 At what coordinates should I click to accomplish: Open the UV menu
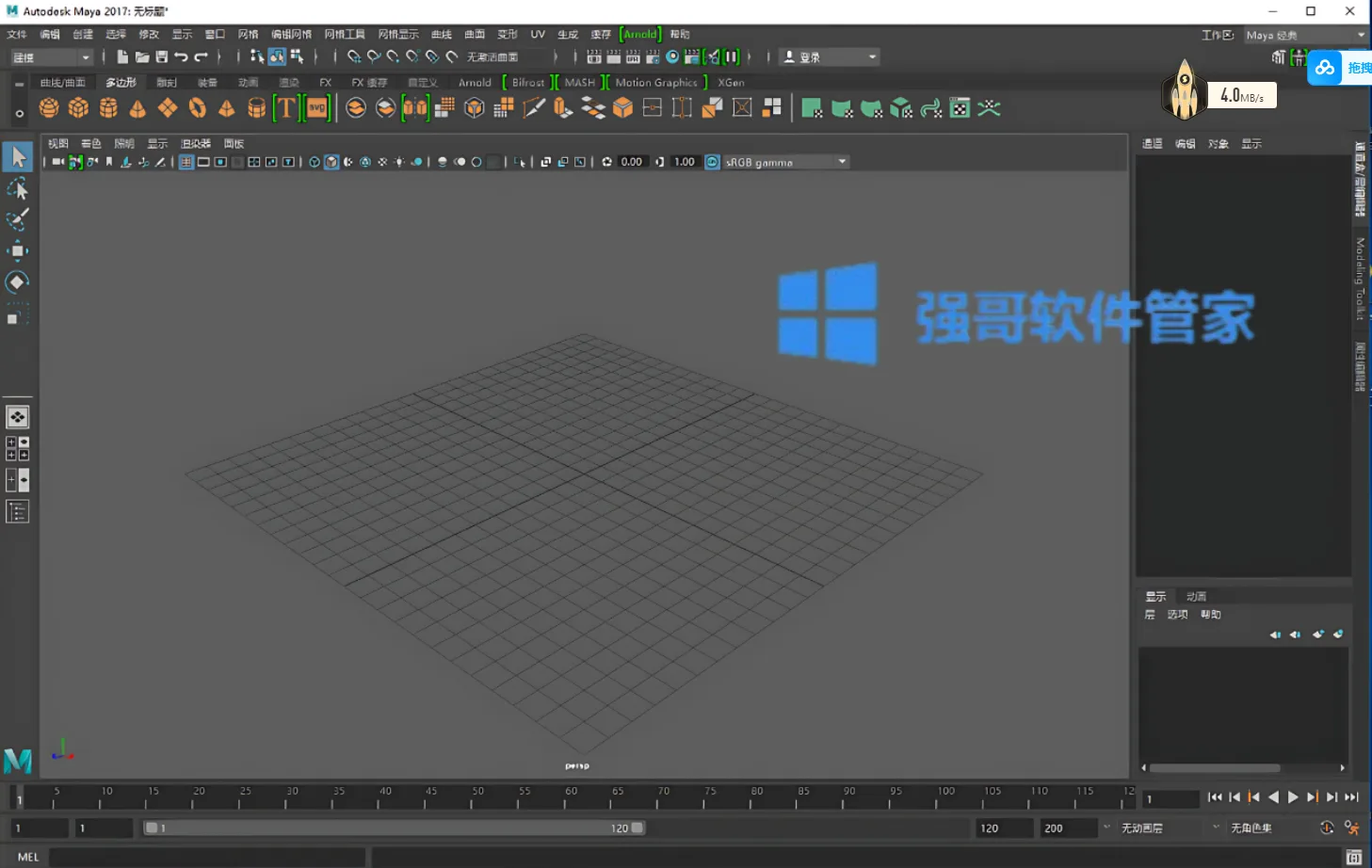point(538,34)
